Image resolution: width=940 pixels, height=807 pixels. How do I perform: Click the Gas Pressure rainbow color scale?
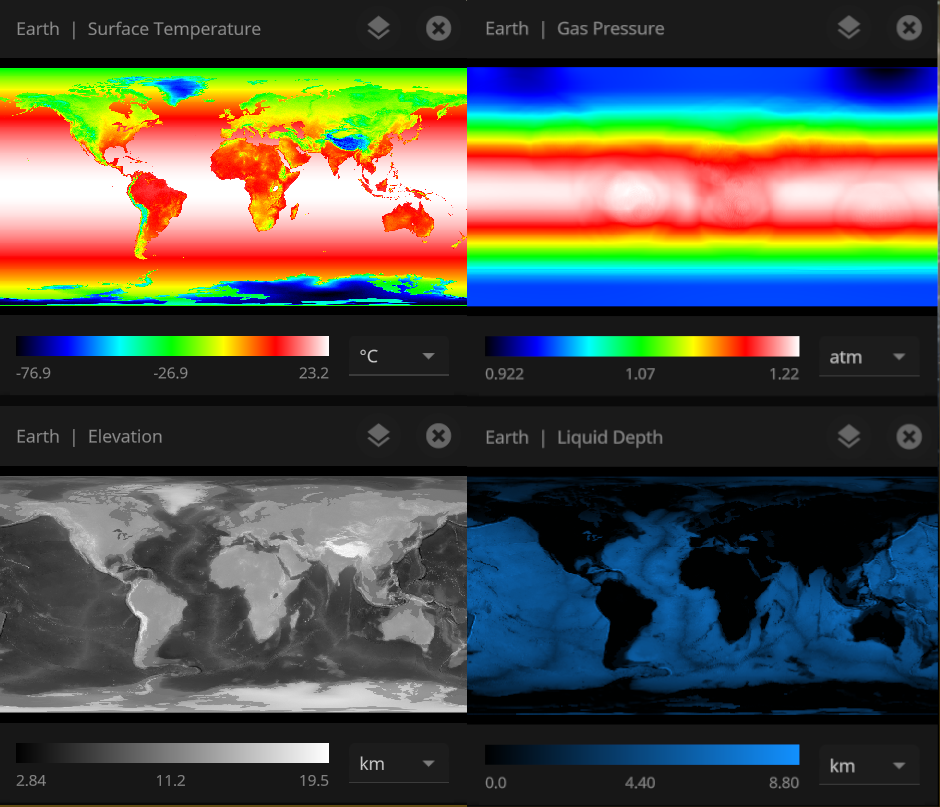tap(642, 347)
